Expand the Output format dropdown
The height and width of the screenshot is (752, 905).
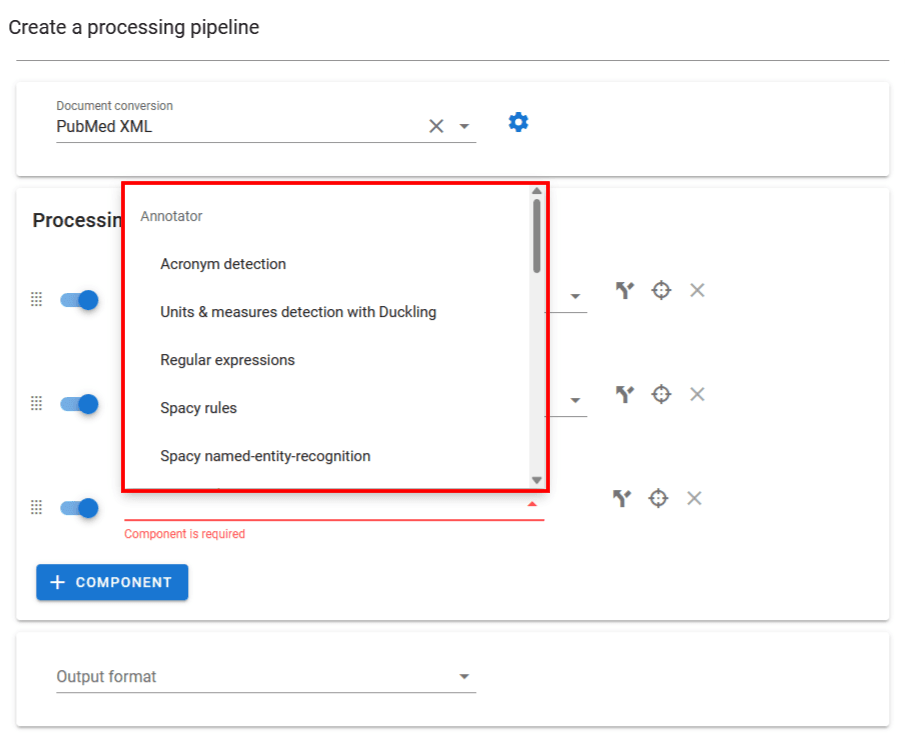click(x=464, y=677)
